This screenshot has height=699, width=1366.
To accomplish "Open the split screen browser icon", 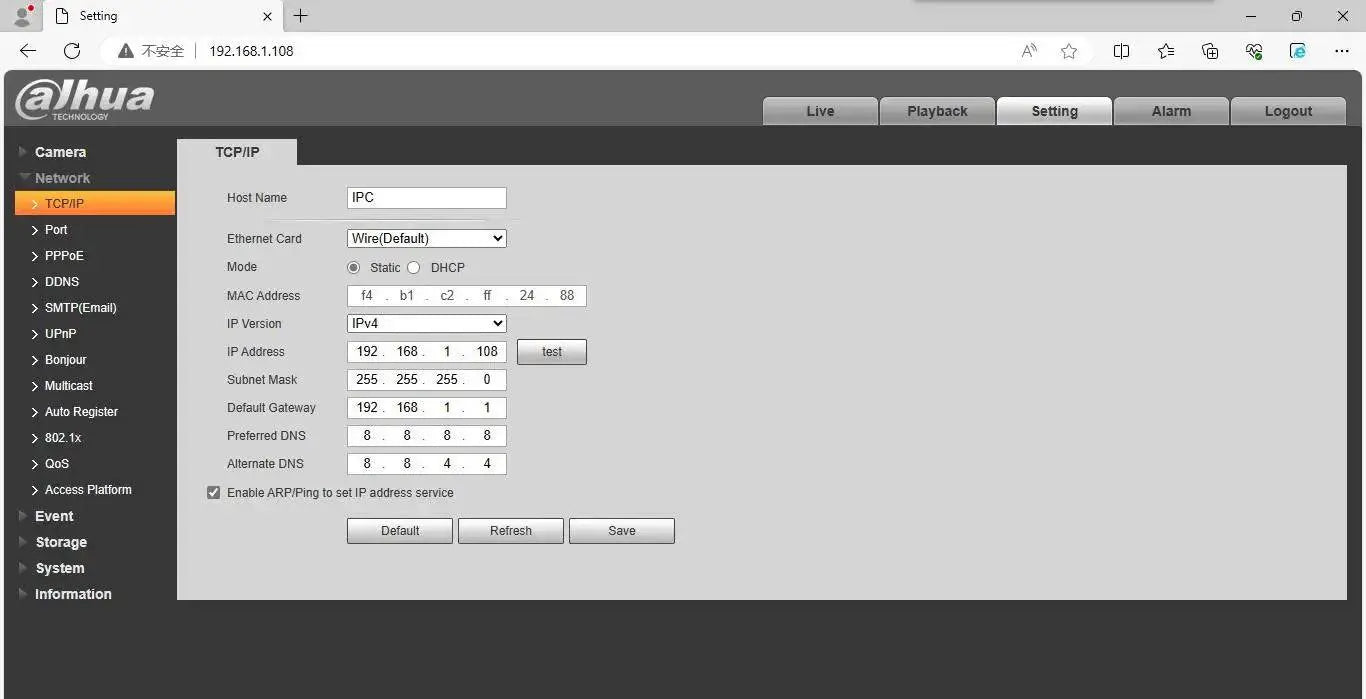I will (1122, 51).
